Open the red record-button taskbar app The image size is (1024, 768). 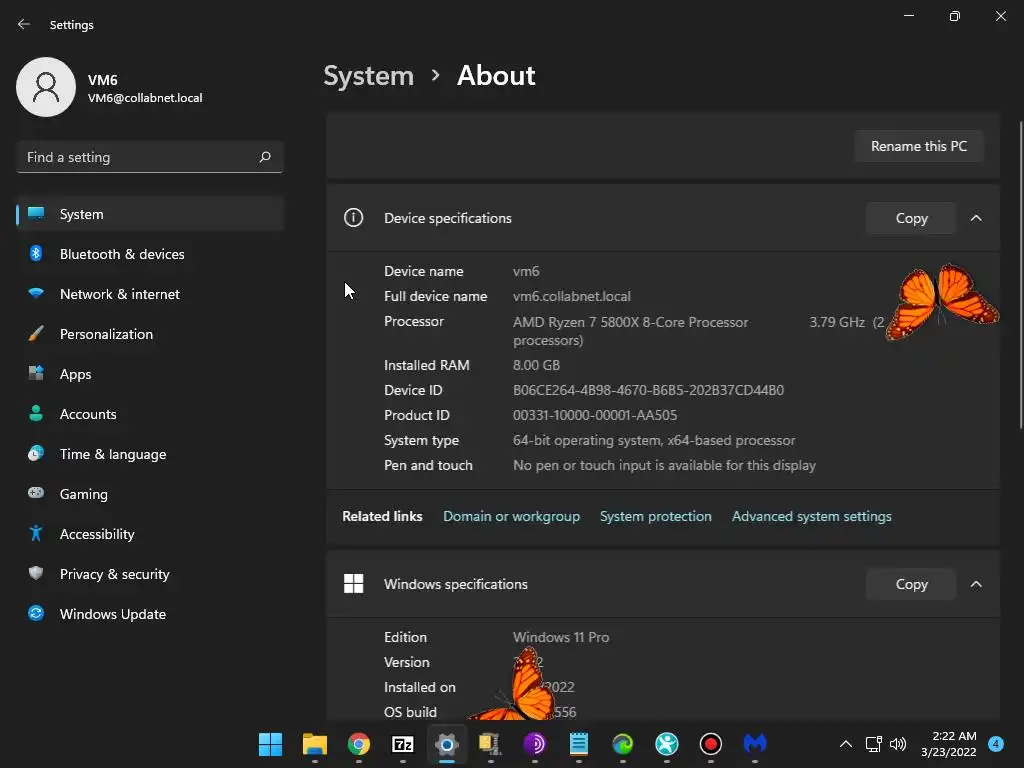(x=711, y=744)
